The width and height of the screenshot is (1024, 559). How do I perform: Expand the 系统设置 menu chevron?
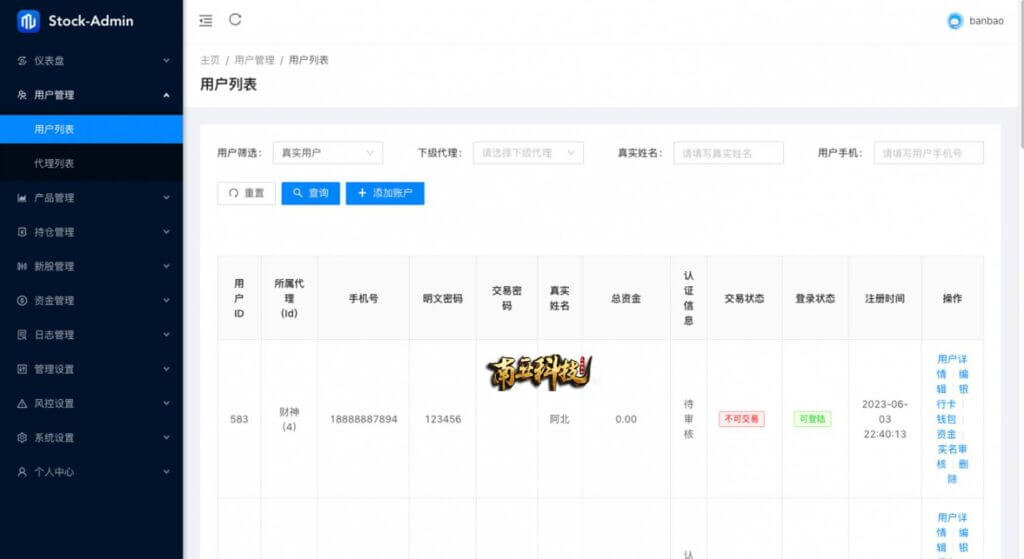point(167,438)
